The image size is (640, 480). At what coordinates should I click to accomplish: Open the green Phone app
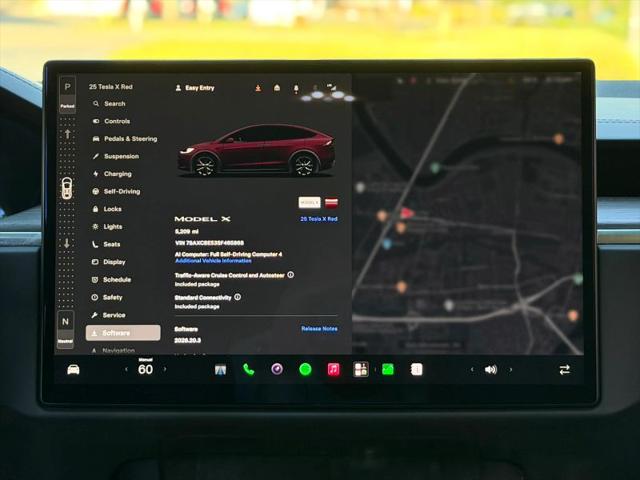tap(249, 370)
